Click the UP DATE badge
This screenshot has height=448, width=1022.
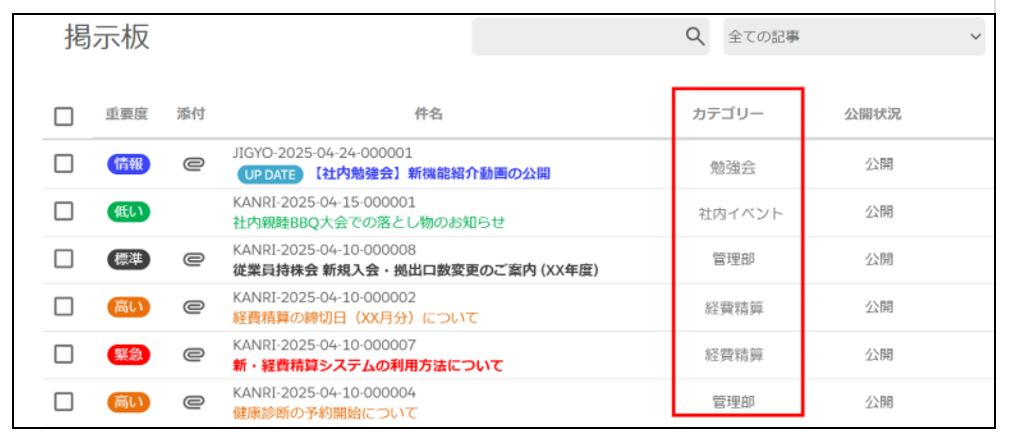[270, 174]
